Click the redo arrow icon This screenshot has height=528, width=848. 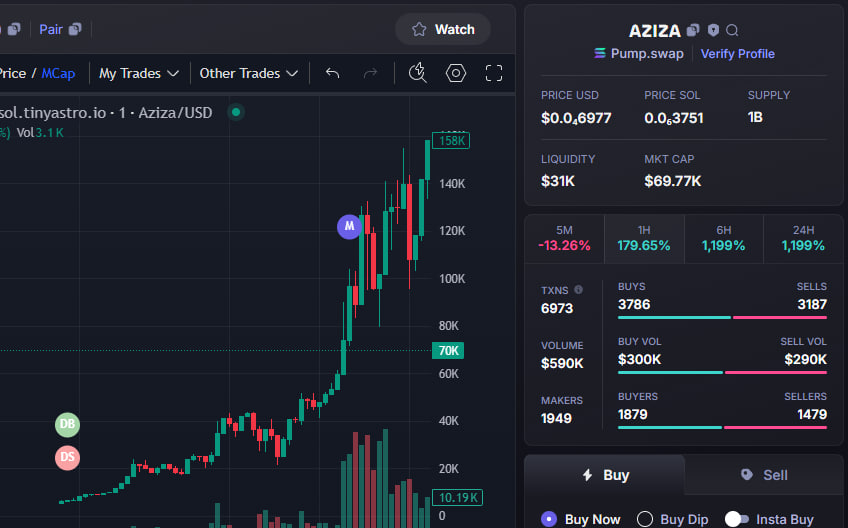point(370,73)
